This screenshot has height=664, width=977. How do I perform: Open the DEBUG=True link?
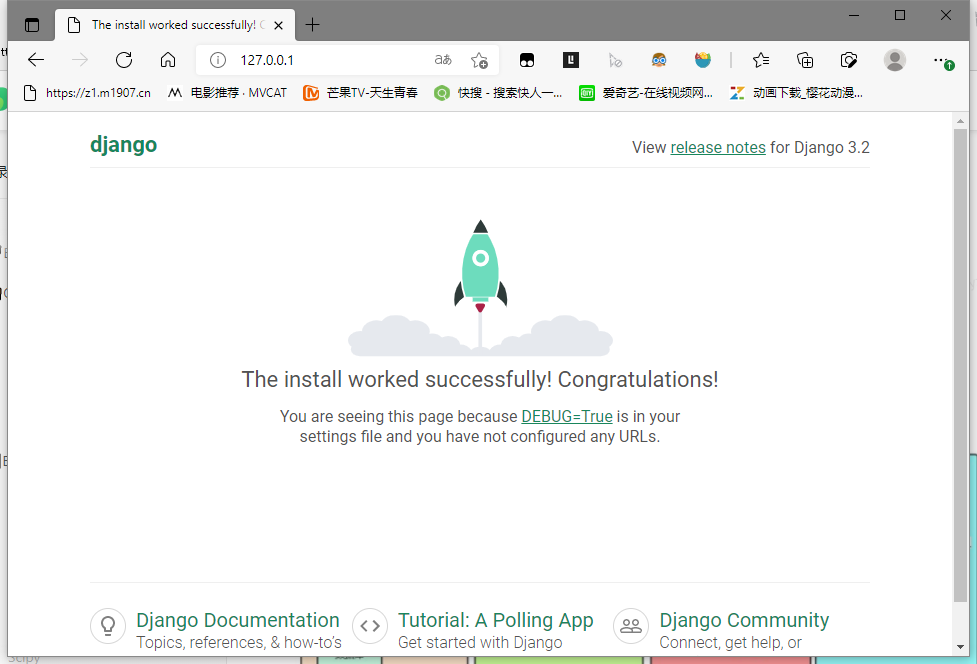pyautogui.click(x=567, y=416)
